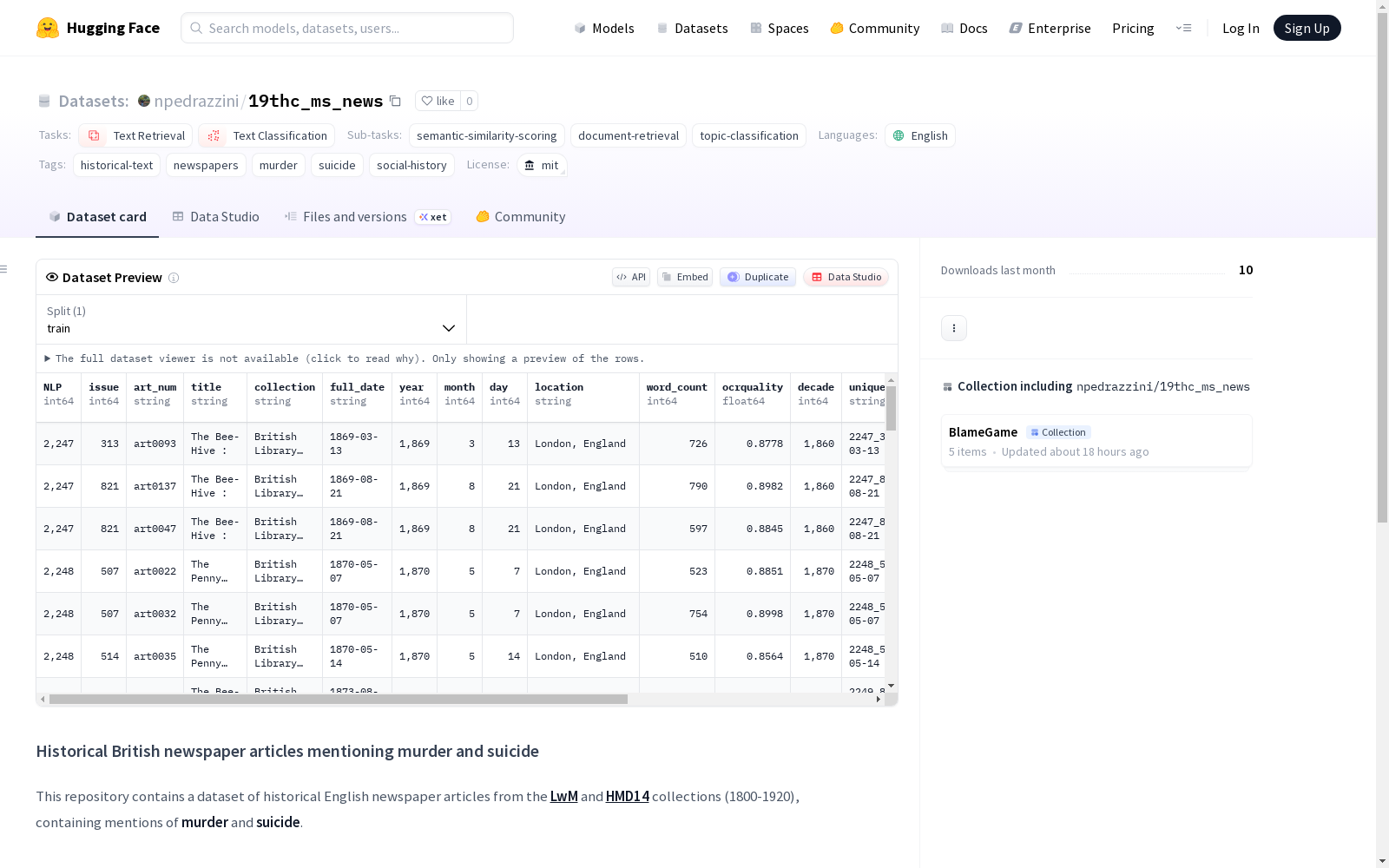Open Enterprise in the top navigation
This screenshot has height=868, width=1389.
pos(1050,28)
